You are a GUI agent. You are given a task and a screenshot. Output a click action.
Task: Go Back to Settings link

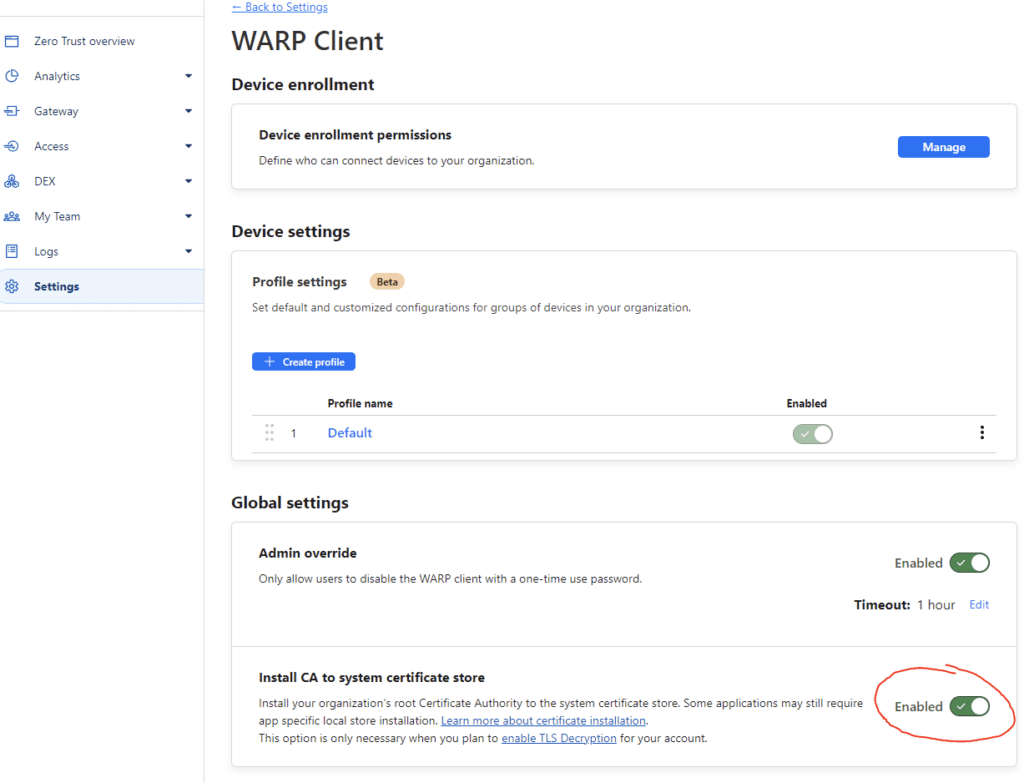[x=280, y=7]
